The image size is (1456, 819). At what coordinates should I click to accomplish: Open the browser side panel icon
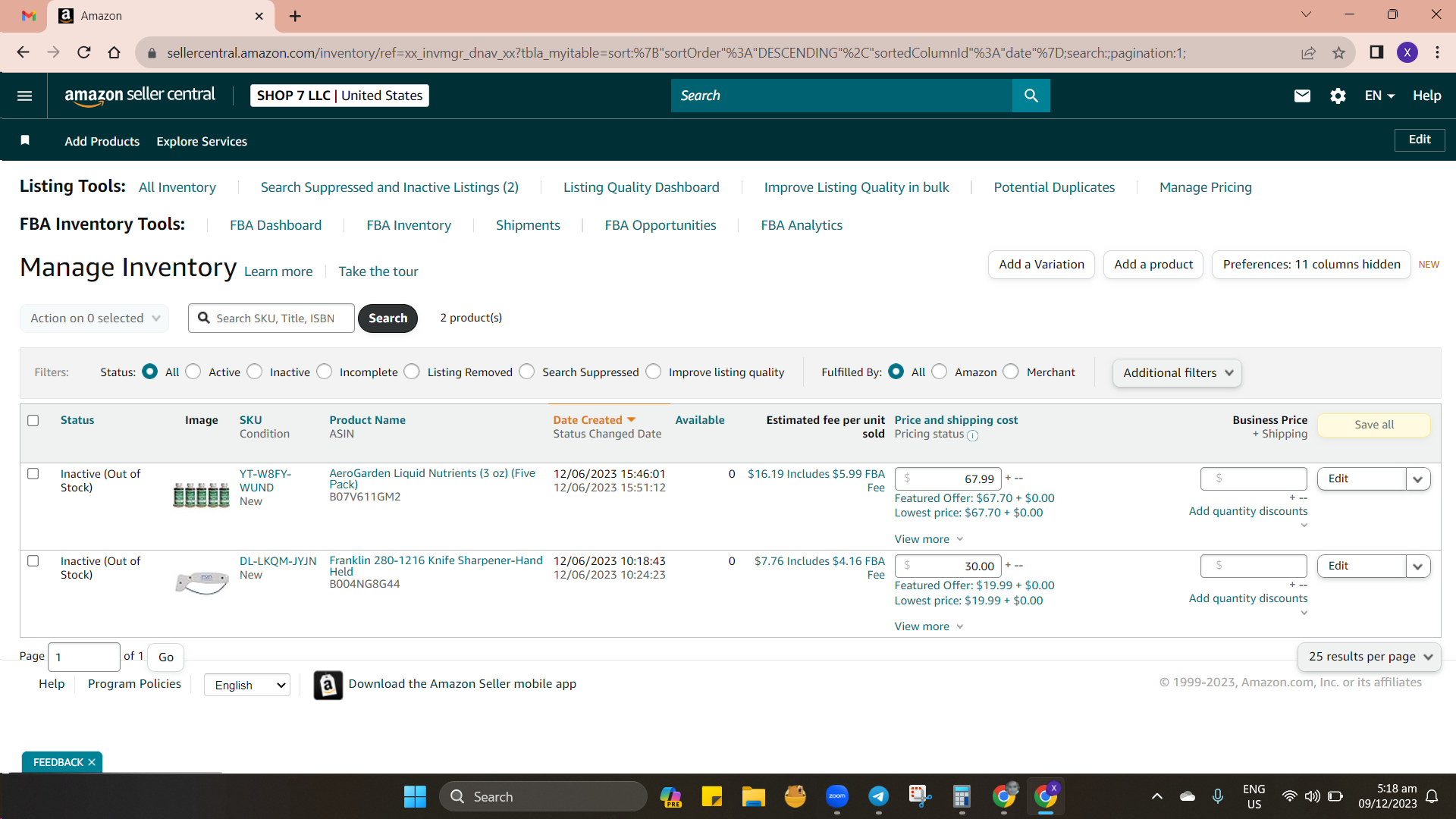pos(1376,52)
